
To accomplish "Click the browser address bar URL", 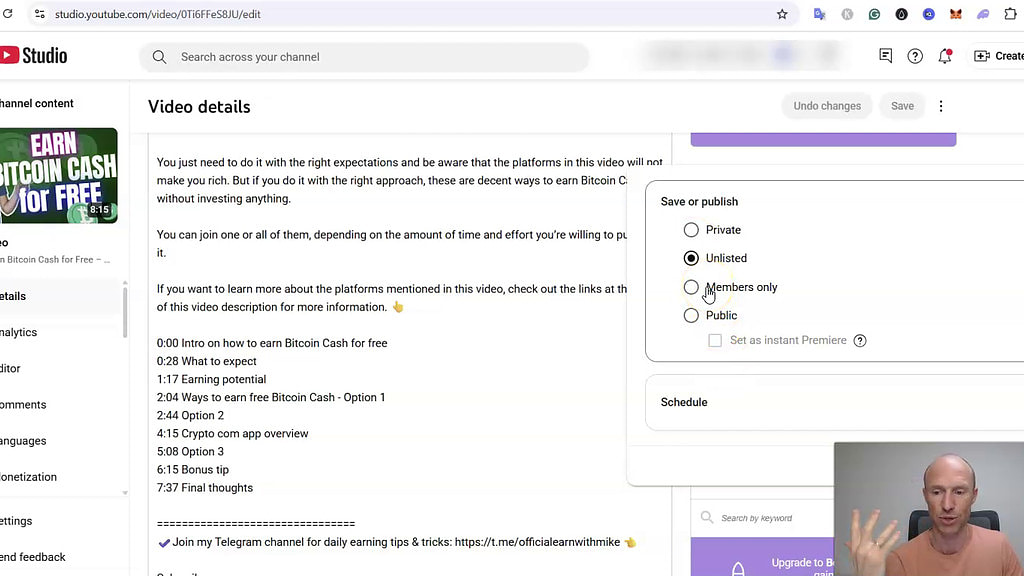I will pyautogui.click(x=157, y=14).
